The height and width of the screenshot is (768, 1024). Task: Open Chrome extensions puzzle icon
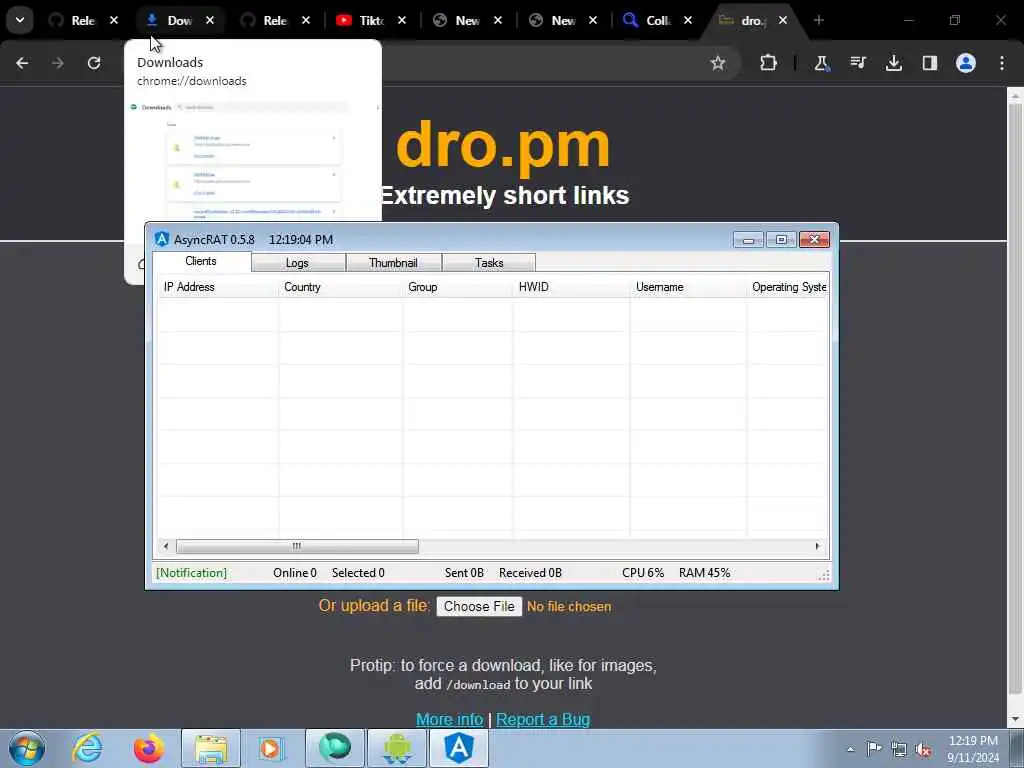click(768, 63)
